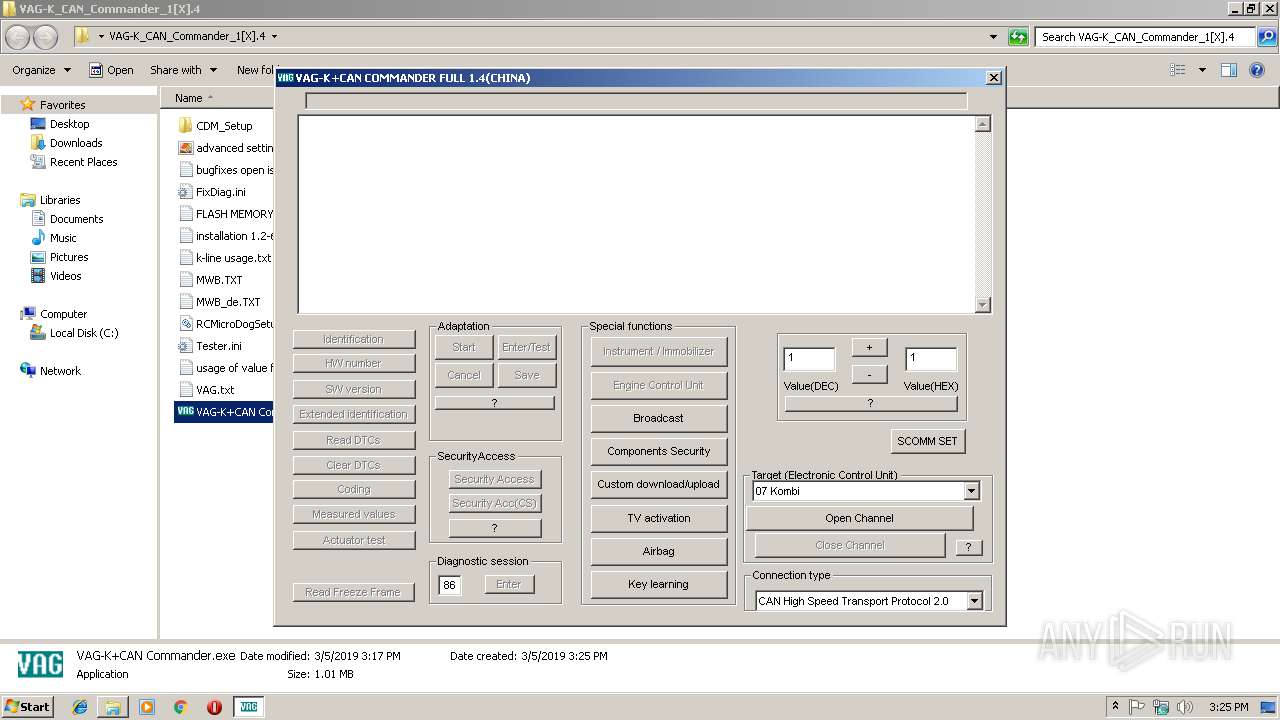The height and width of the screenshot is (720, 1280).
Task: Open the Organize menu
Action: pyautogui.click(x=41, y=70)
